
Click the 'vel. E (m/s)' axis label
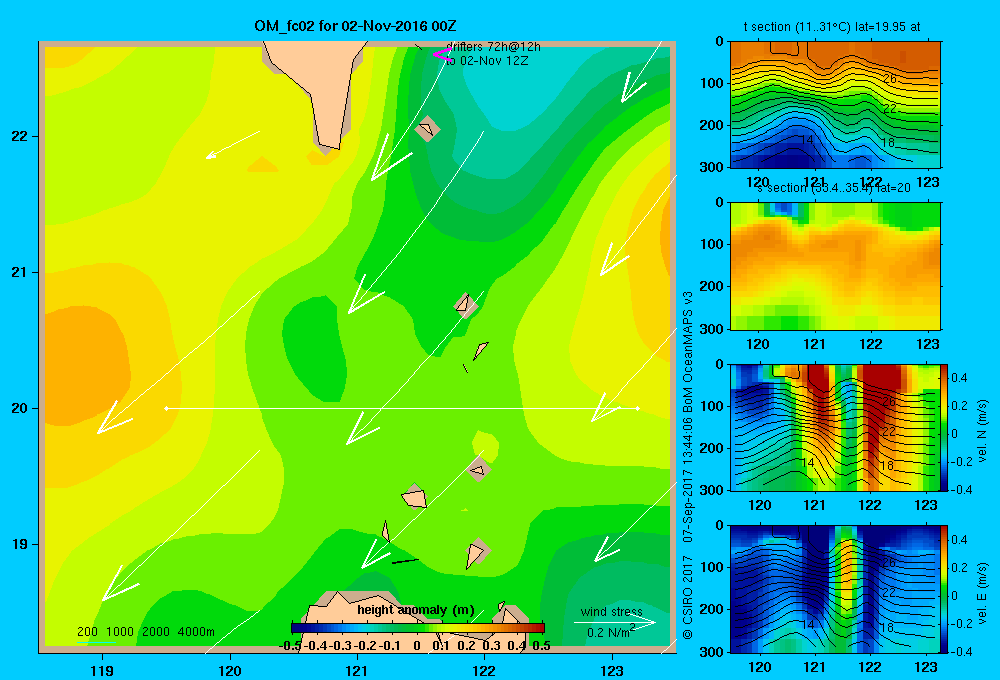tap(983, 593)
